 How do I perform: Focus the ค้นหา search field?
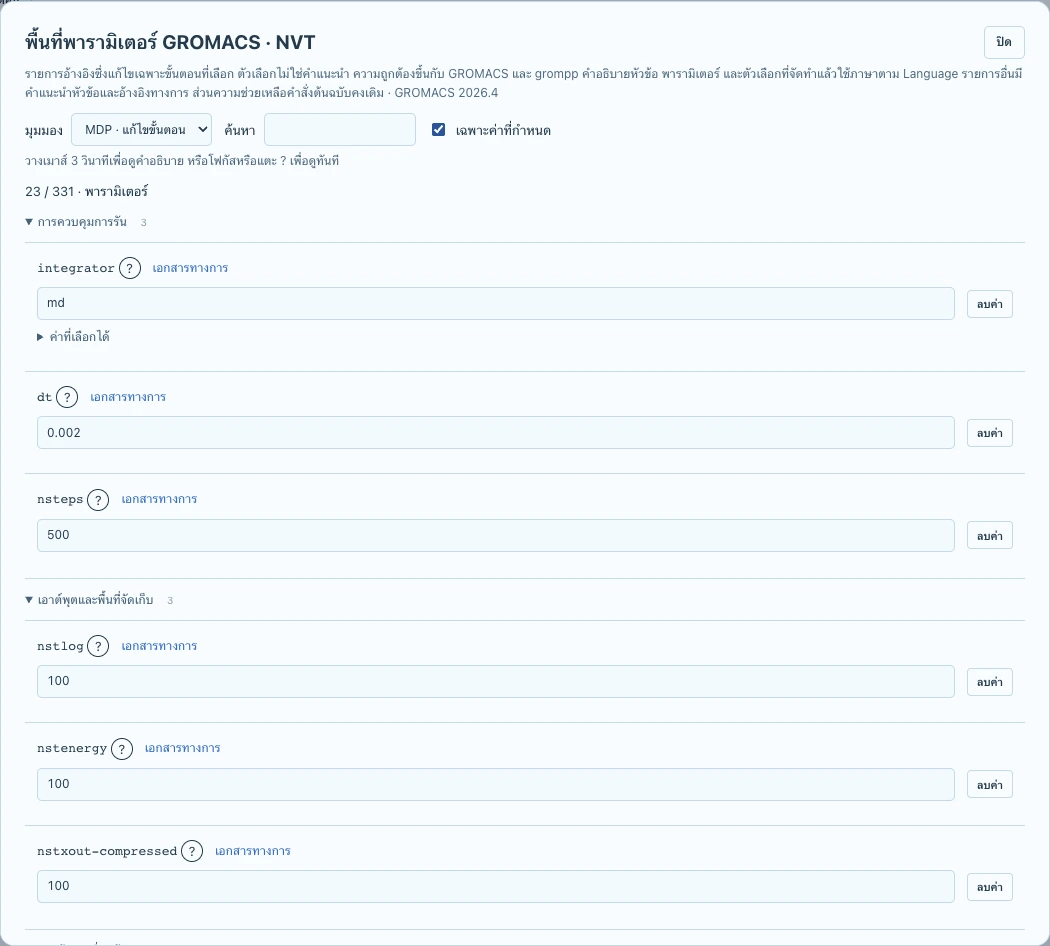pyautogui.click(x=340, y=130)
